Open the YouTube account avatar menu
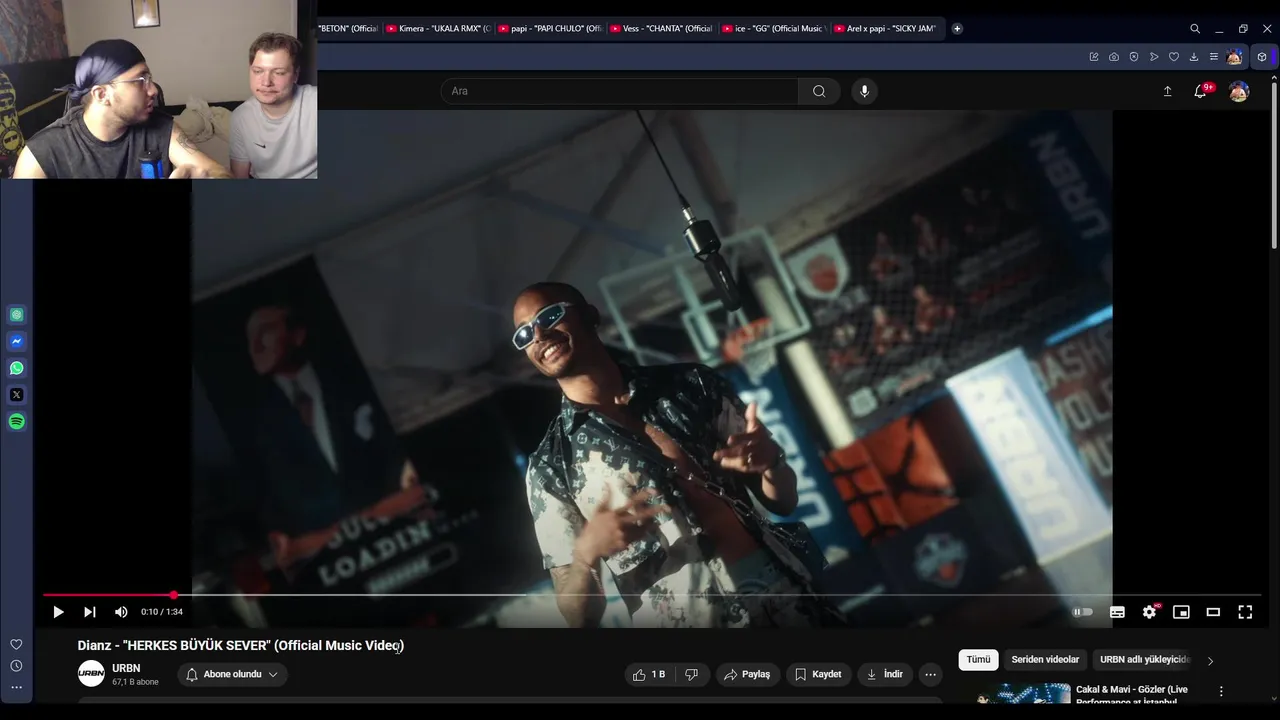Screen dimensions: 1280x720 click(1239, 91)
